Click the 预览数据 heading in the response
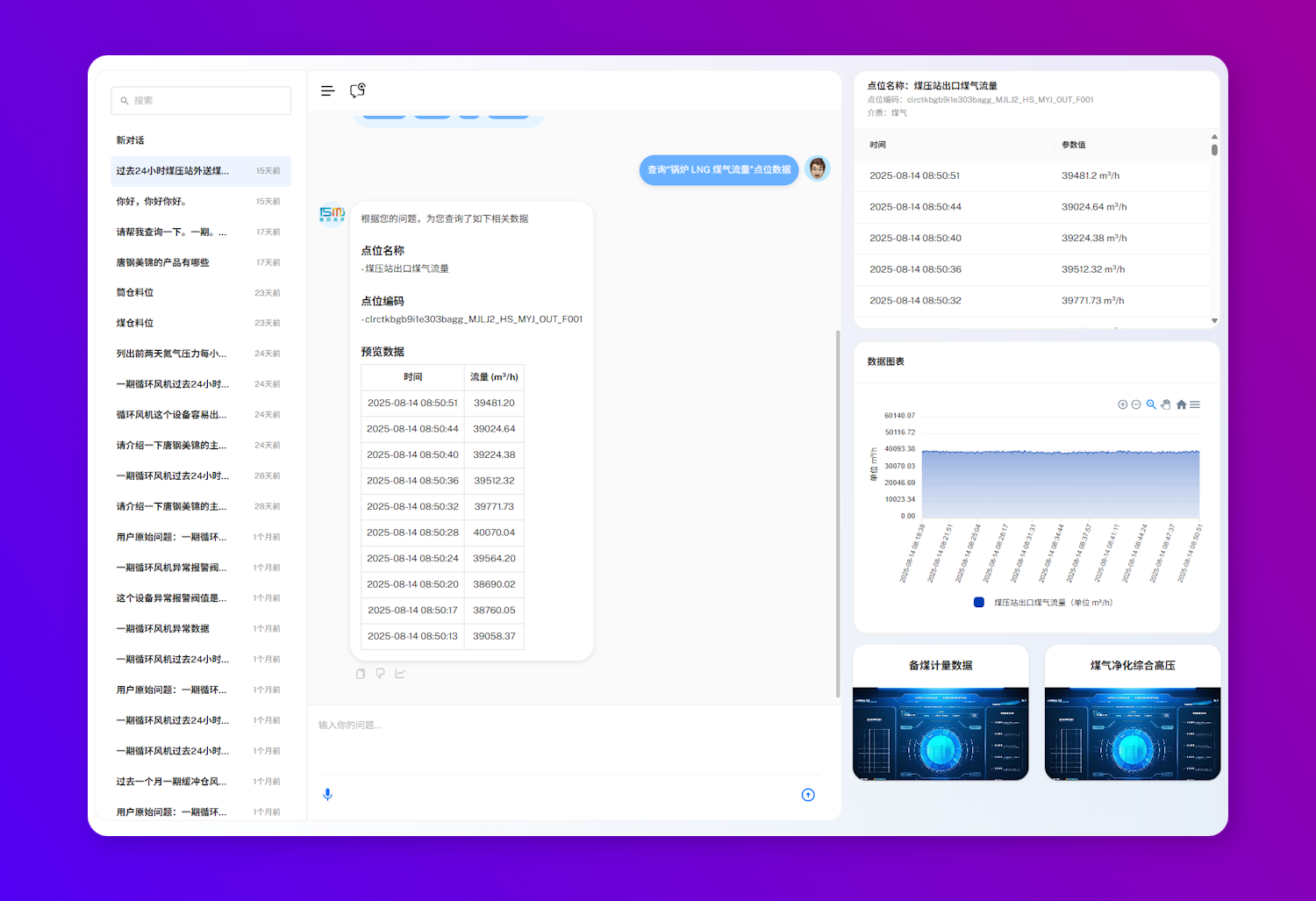The image size is (1316, 901). click(x=383, y=352)
